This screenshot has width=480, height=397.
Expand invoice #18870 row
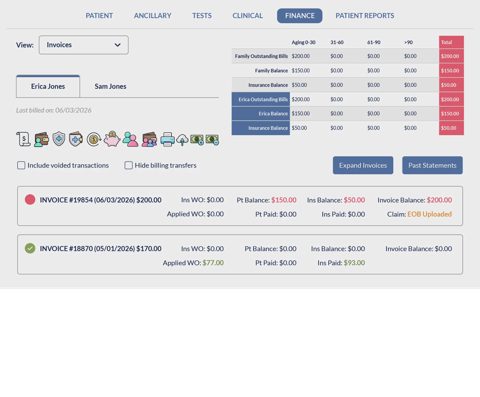click(x=240, y=255)
